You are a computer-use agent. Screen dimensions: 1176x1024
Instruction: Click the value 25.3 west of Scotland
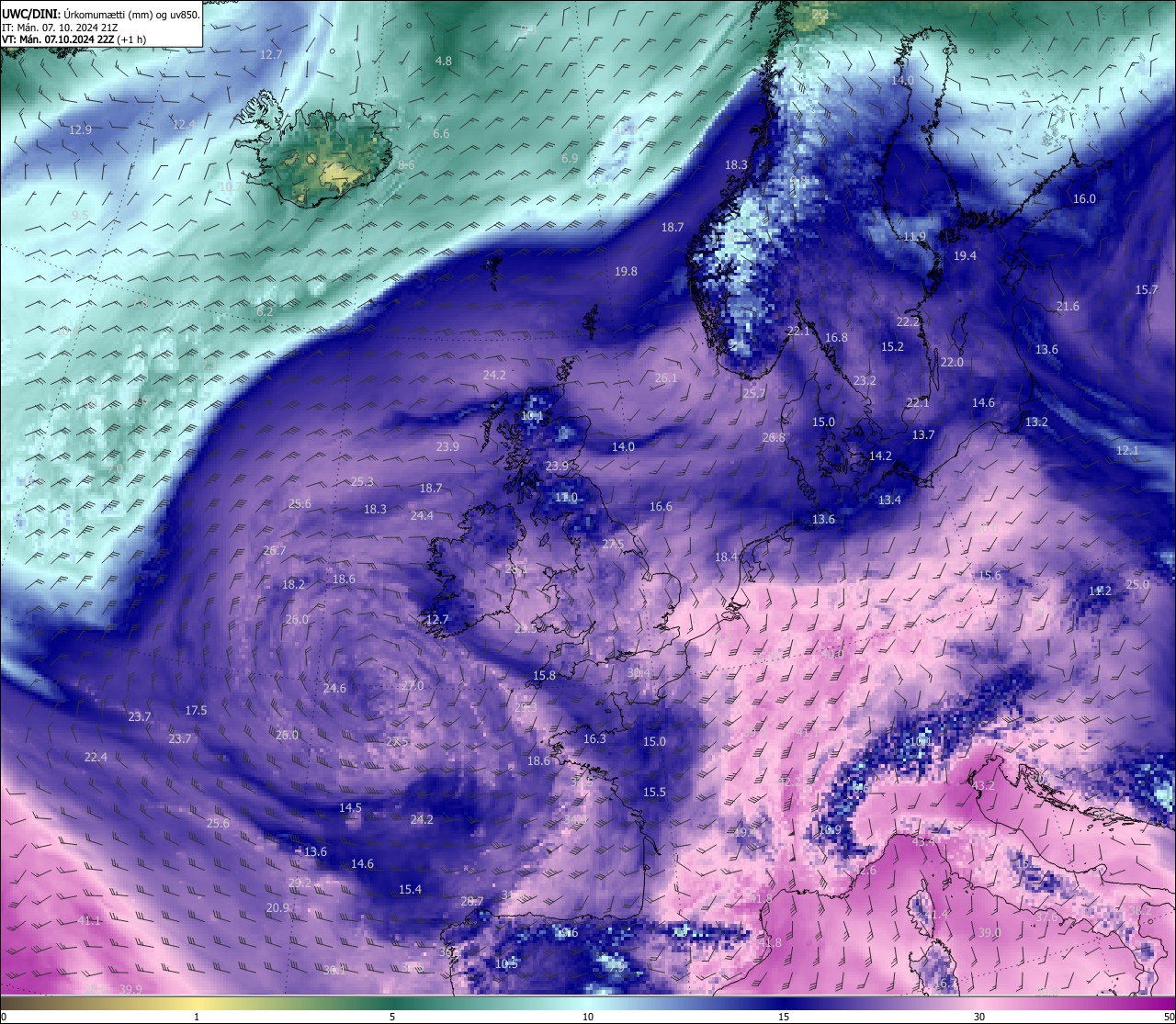362,482
